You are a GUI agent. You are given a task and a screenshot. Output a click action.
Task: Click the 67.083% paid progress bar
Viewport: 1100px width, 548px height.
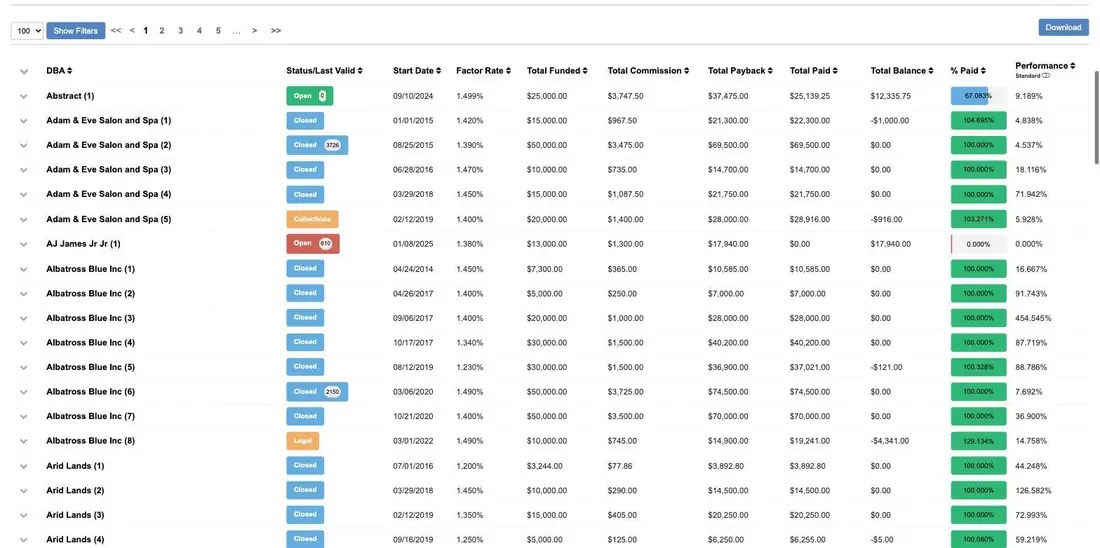(978, 95)
